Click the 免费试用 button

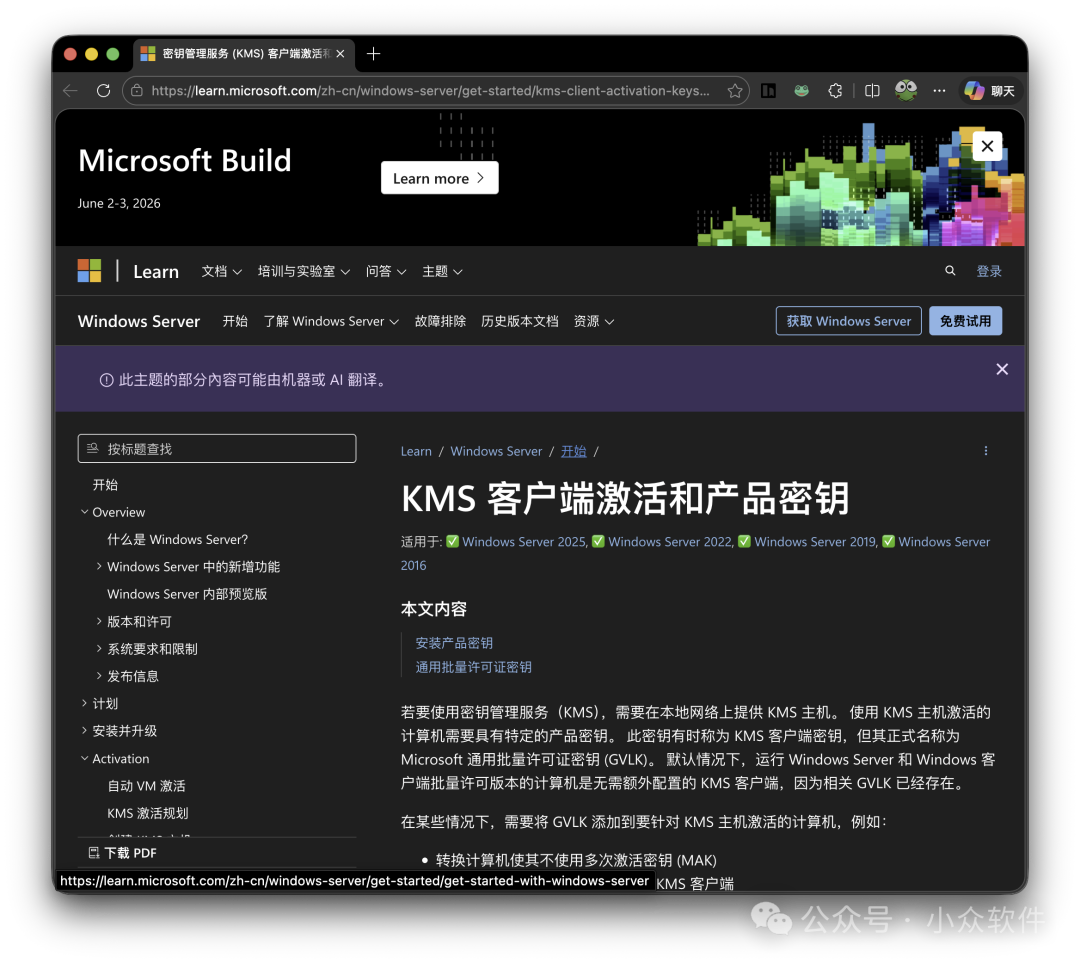(x=965, y=320)
